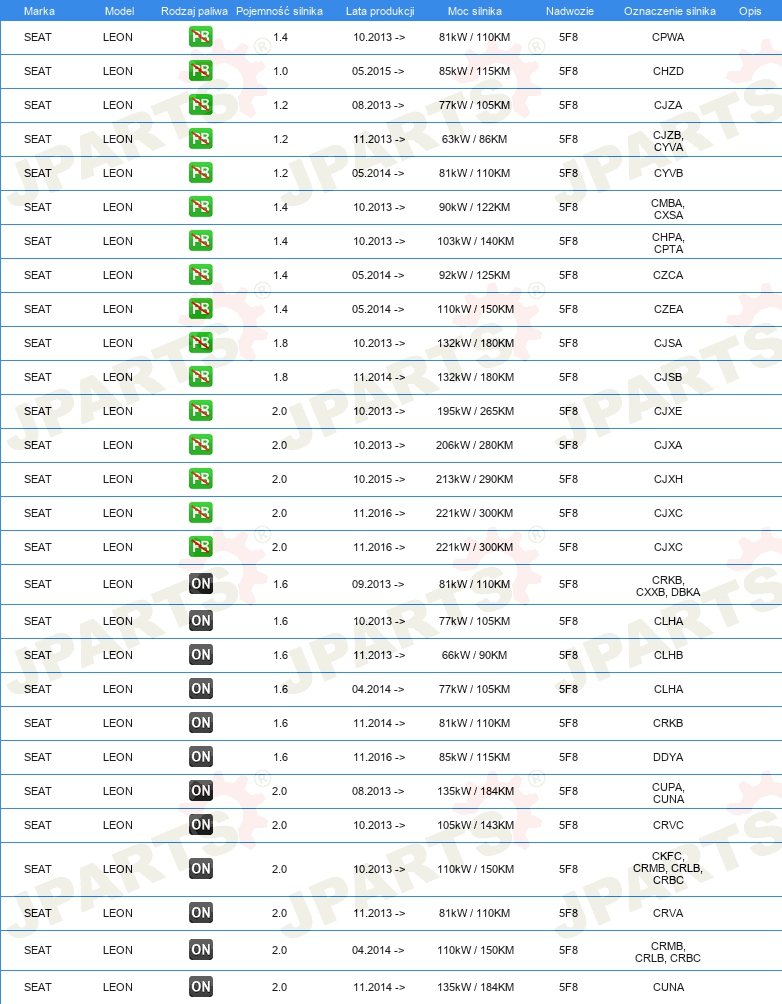Image resolution: width=782 pixels, height=1004 pixels.
Task: Click the engine code CYVB
Action: click(668, 173)
